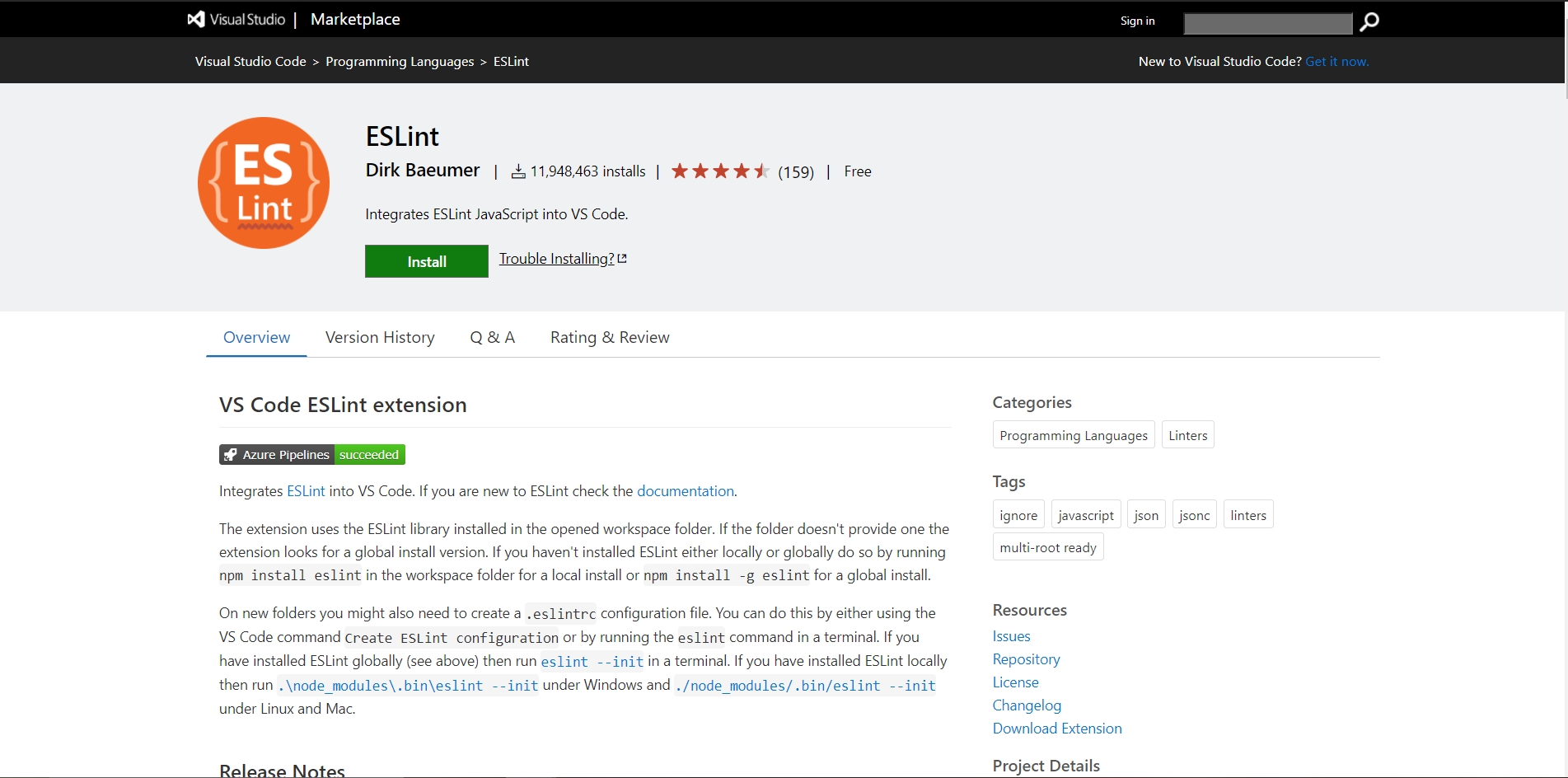Click the jsonc tag
Image resolution: width=1568 pixels, height=778 pixels.
[x=1195, y=515]
